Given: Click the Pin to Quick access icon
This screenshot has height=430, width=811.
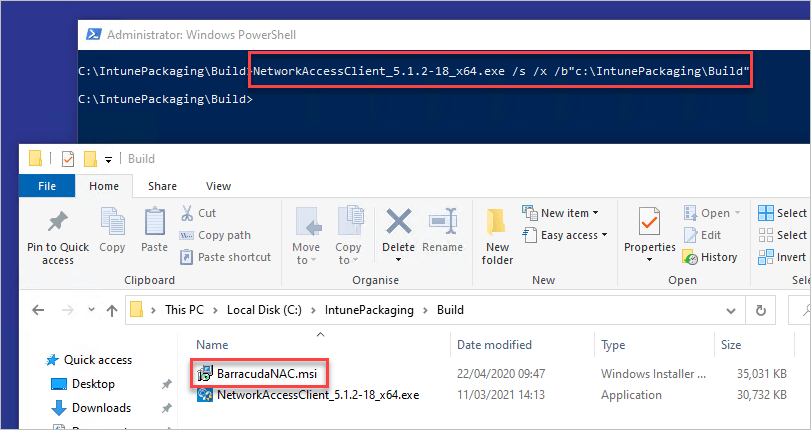Looking at the screenshot, I should pos(58,222).
